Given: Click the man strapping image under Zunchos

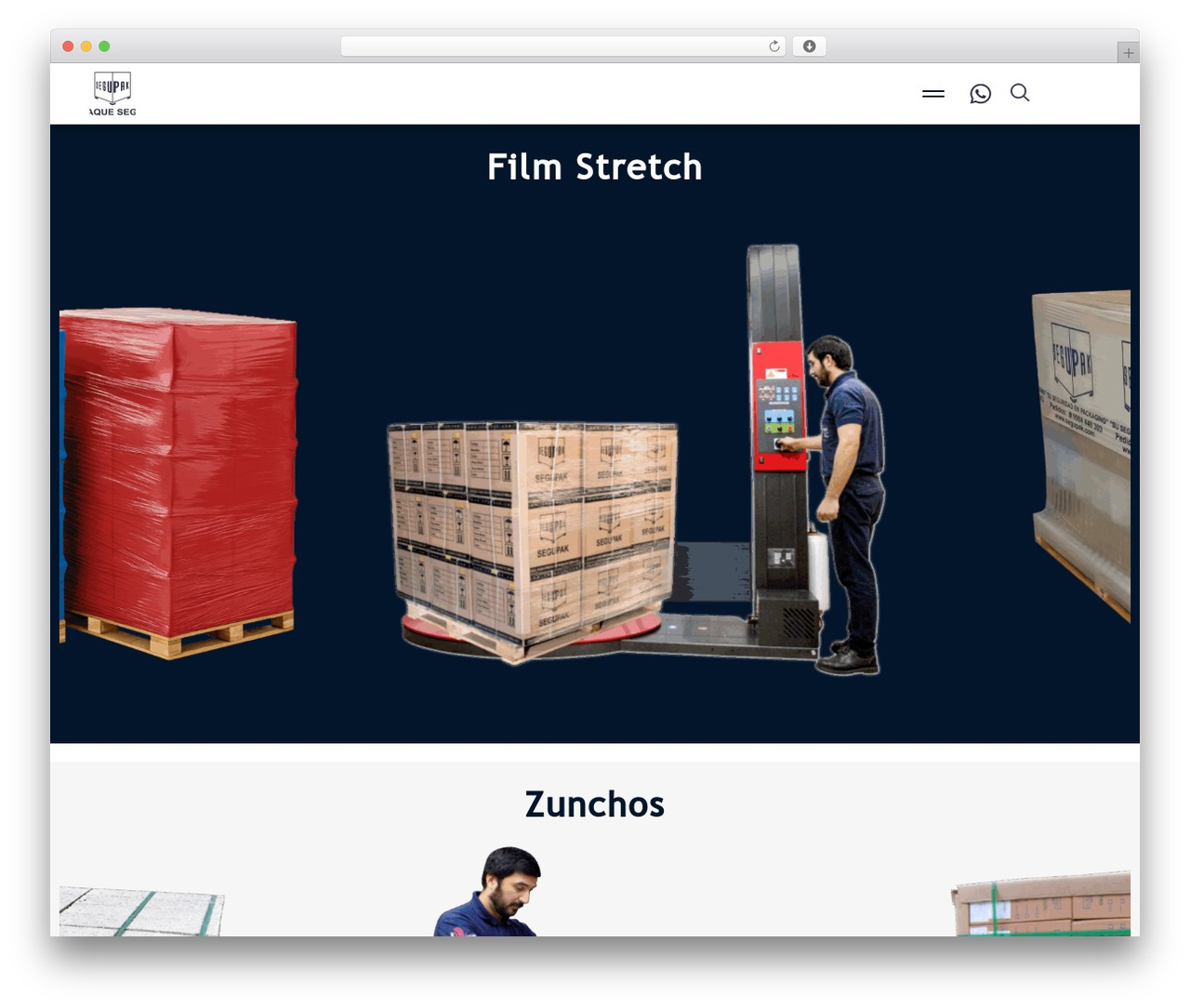Looking at the screenshot, I should (x=488, y=891).
